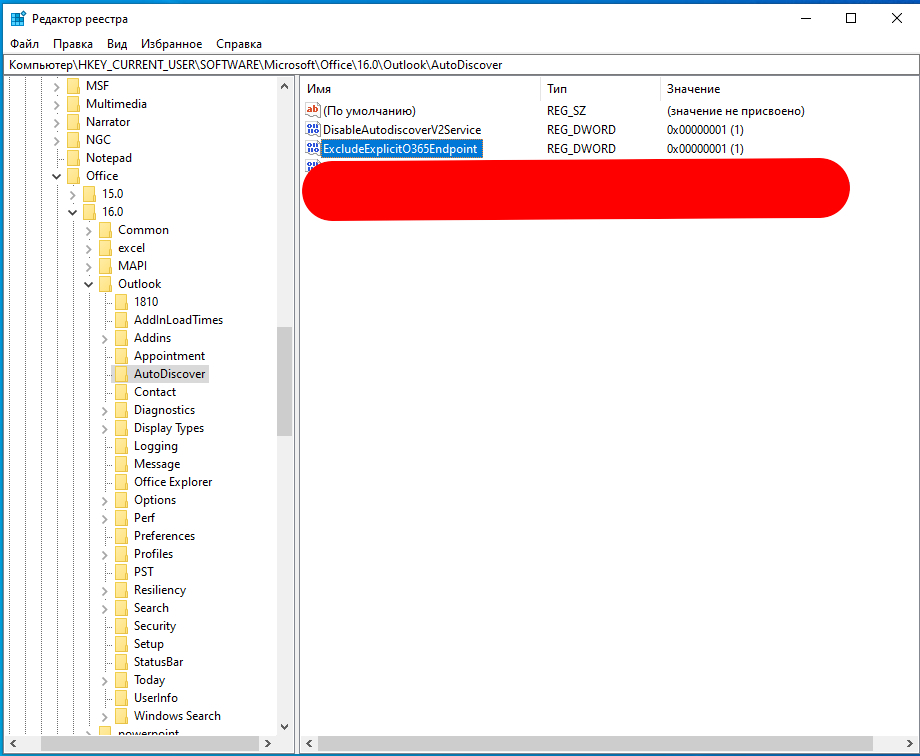This screenshot has width=920, height=756.
Task: Select the DisableAutodiscoverV2Service value name
Action: point(402,130)
